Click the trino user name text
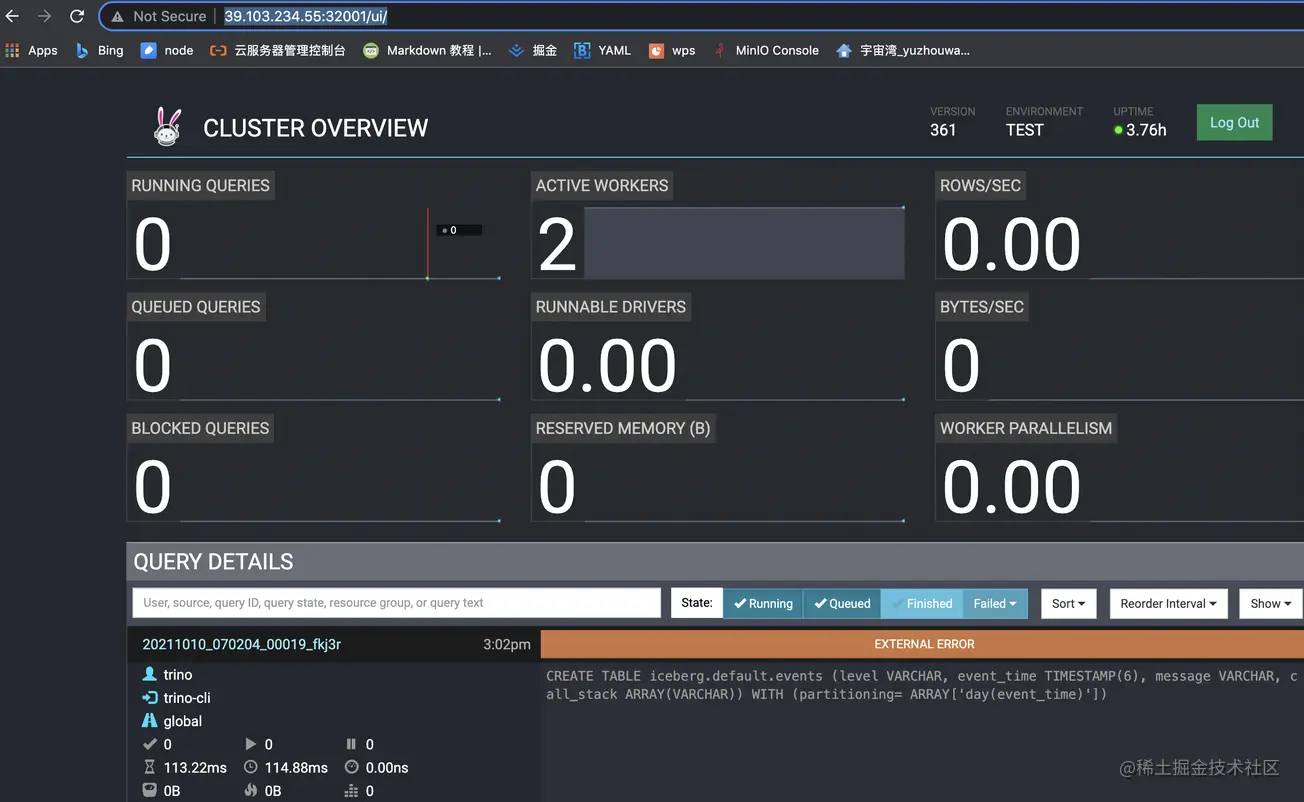 coord(178,675)
